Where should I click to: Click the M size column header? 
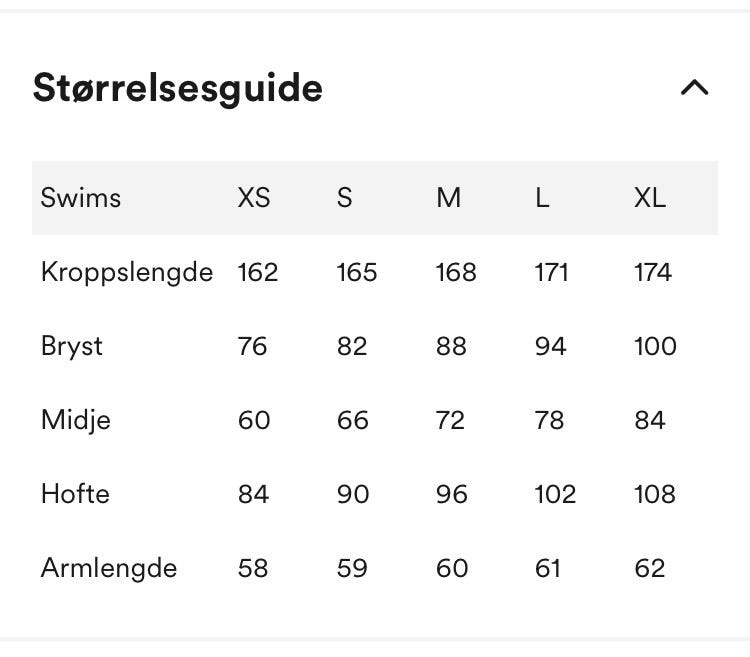(449, 198)
